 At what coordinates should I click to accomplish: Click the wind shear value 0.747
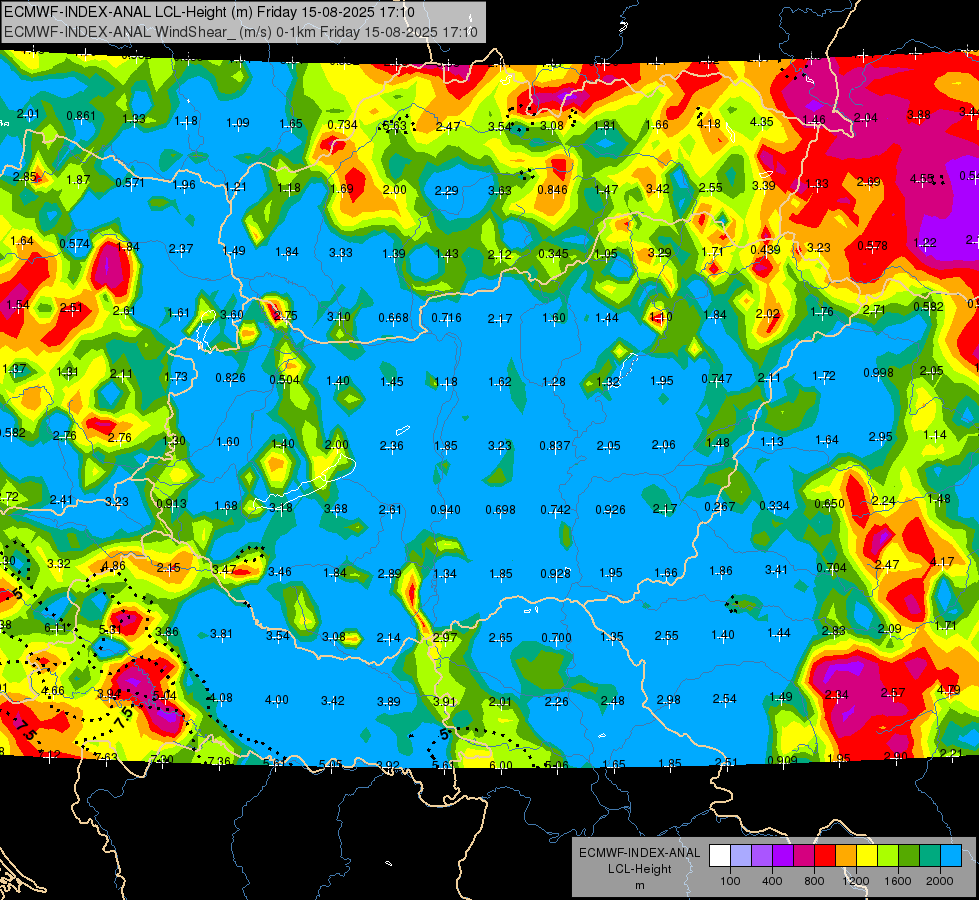[717, 378]
